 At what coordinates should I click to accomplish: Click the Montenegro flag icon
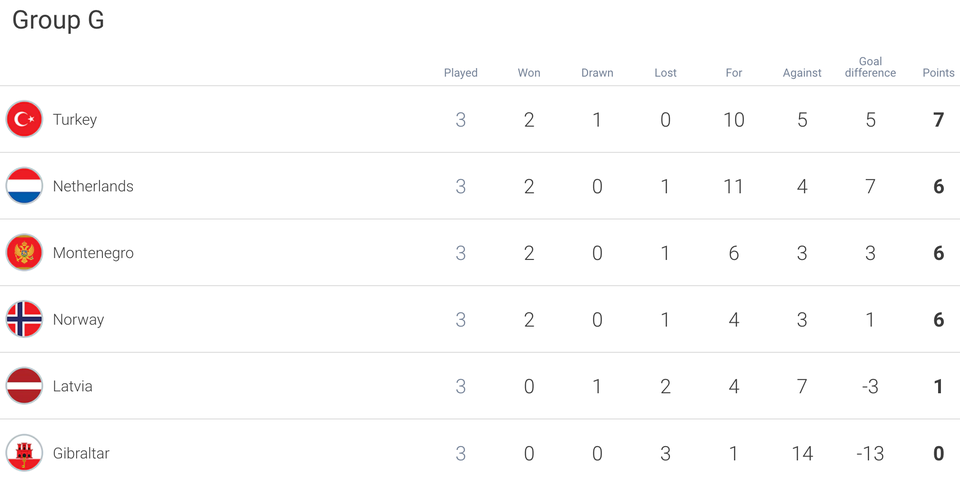(24, 253)
